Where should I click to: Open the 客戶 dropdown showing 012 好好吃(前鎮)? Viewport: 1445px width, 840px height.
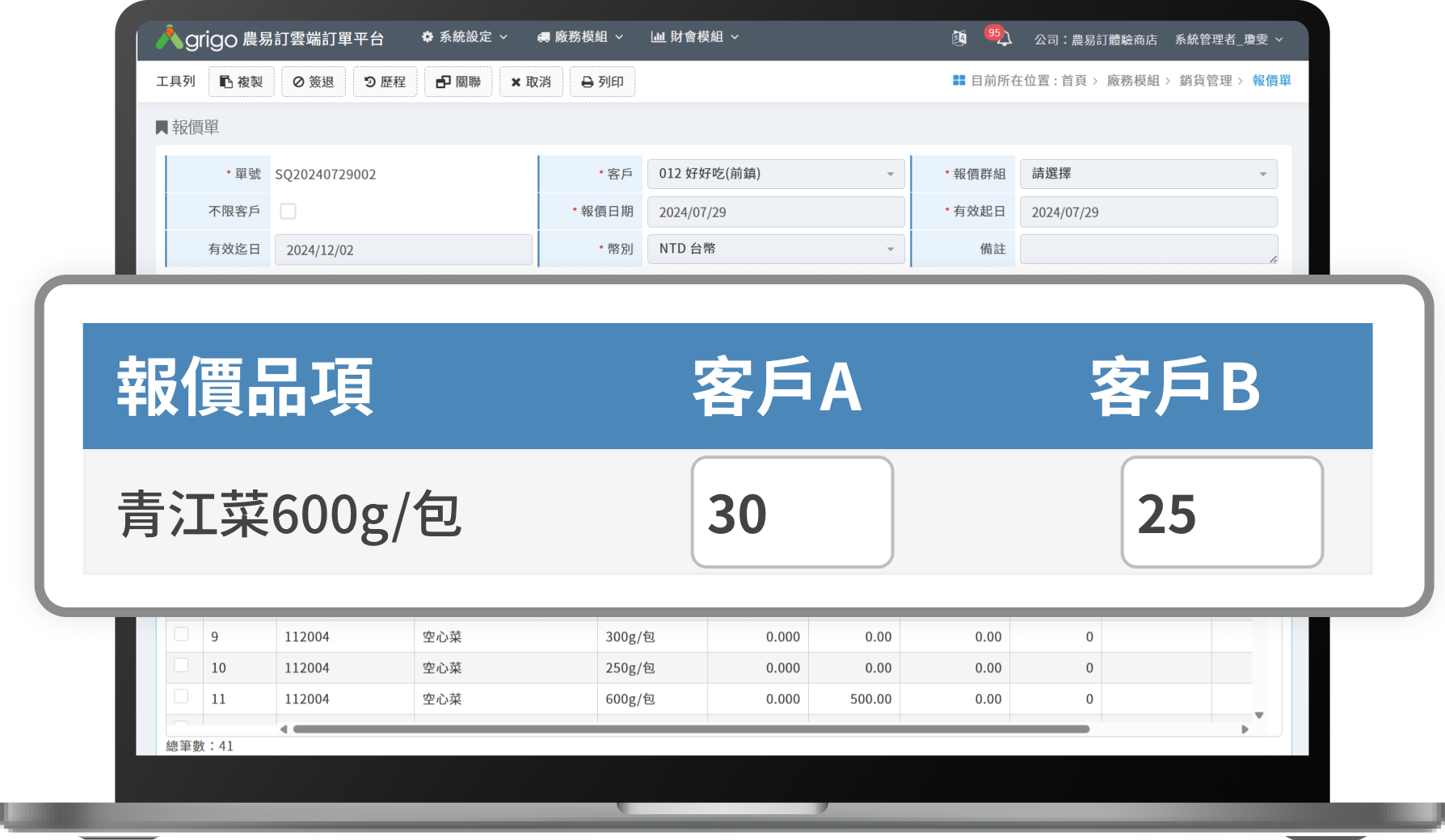click(774, 173)
